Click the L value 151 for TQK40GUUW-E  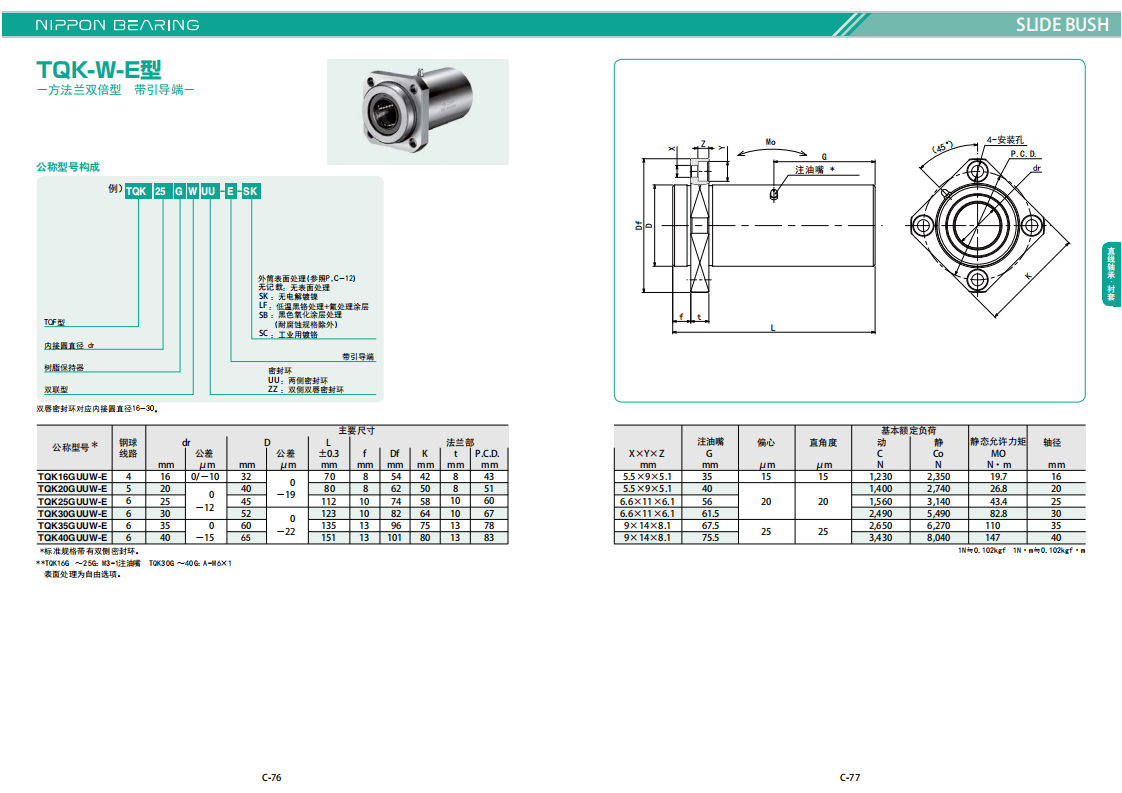coord(328,537)
